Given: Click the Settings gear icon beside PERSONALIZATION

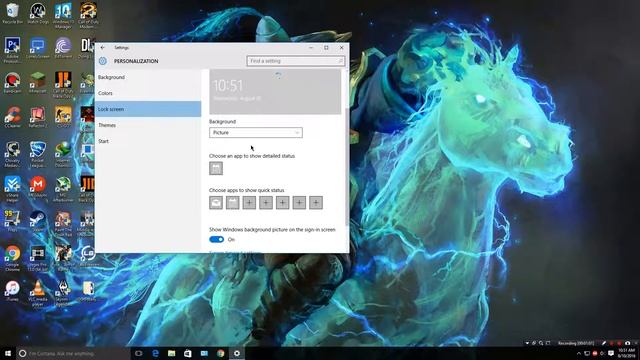Looking at the screenshot, I should 103,61.
